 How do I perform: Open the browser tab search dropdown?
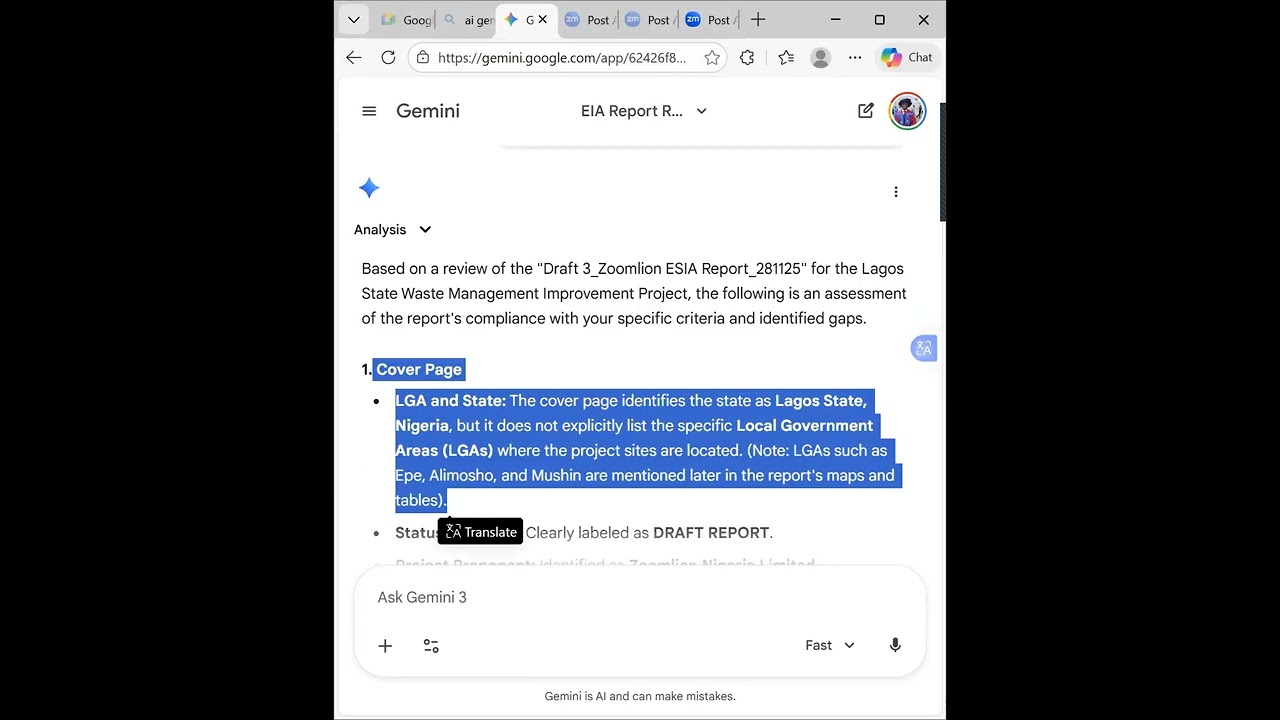(353, 20)
